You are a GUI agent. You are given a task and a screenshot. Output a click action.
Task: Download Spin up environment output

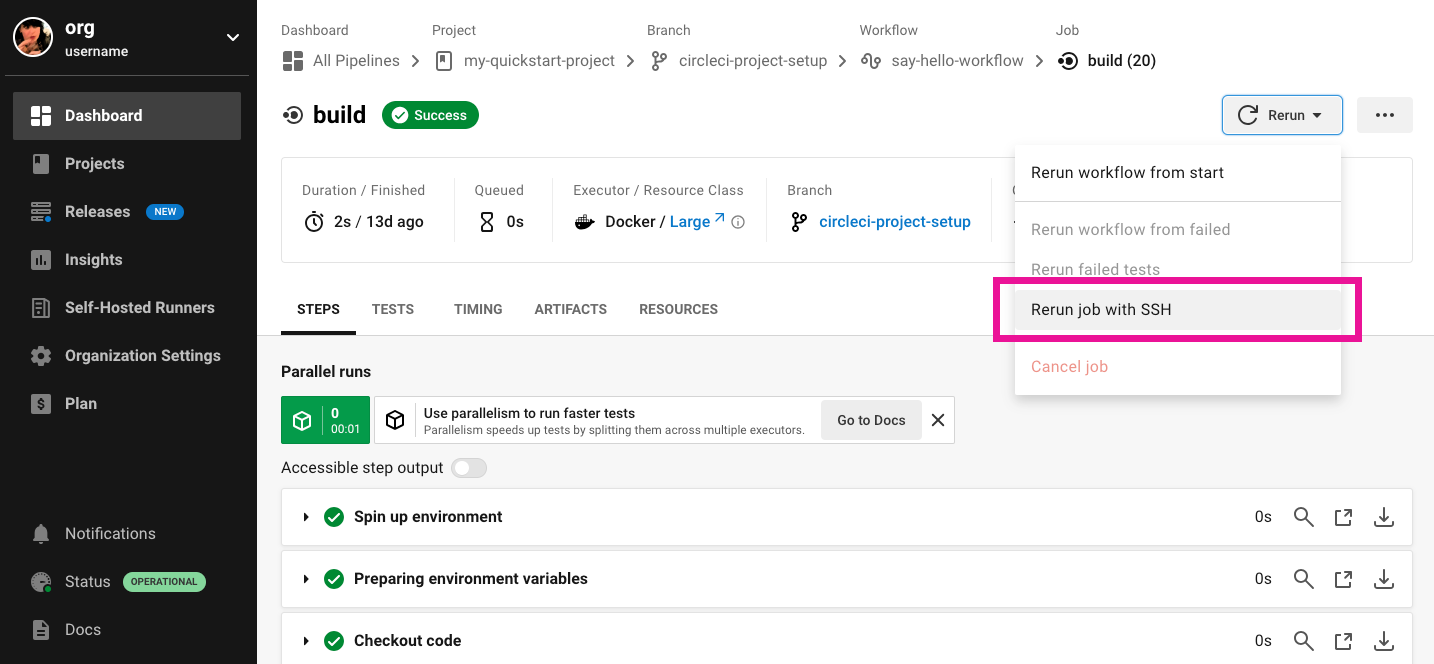click(x=1384, y=517)
